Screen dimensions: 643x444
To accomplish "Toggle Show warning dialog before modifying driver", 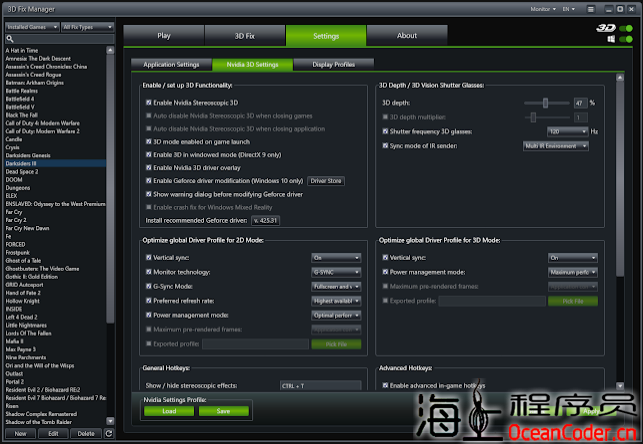I will point(149,194).
